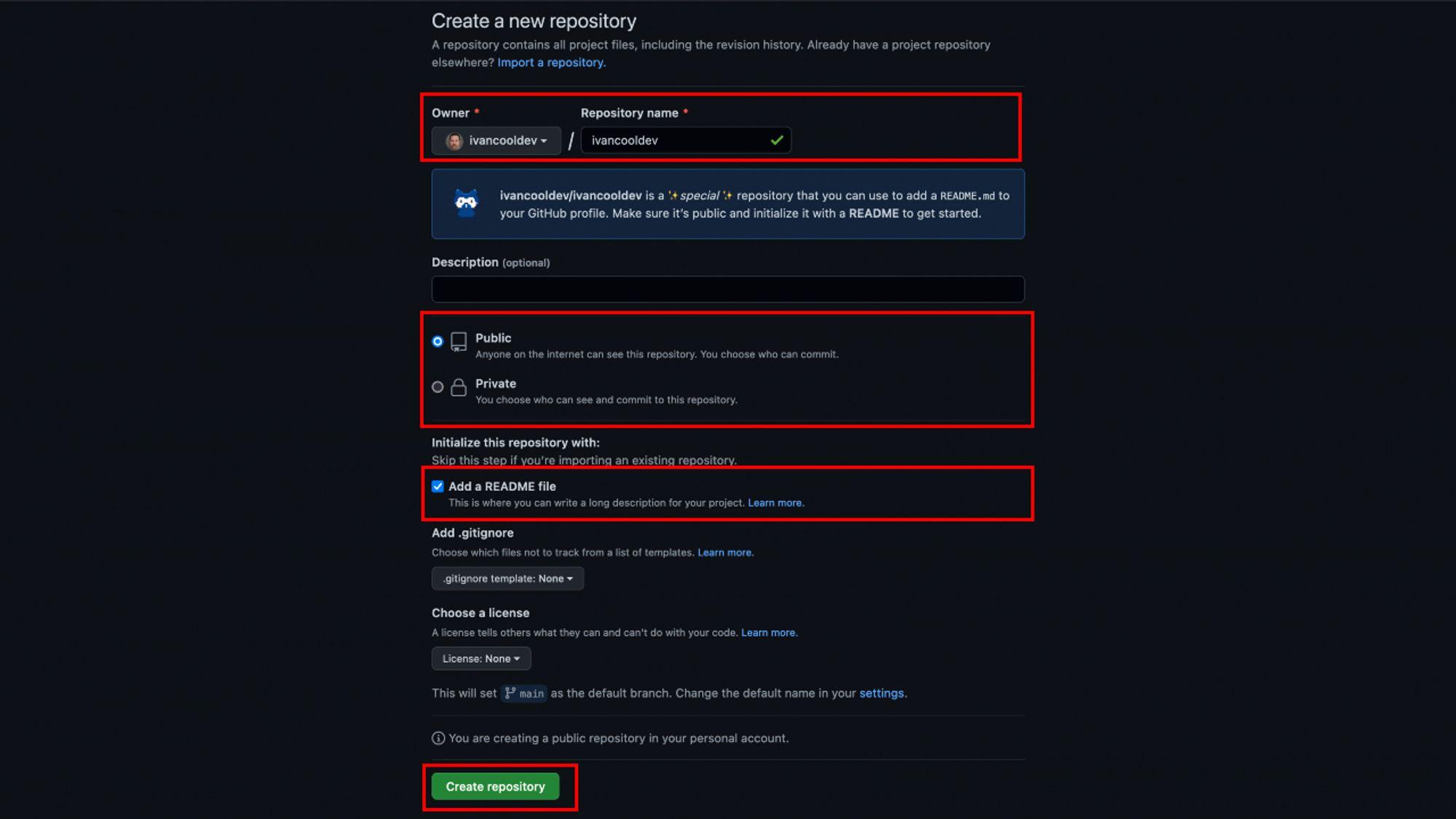
Task: Click the Learn more link for README
Action: point(774,502)
